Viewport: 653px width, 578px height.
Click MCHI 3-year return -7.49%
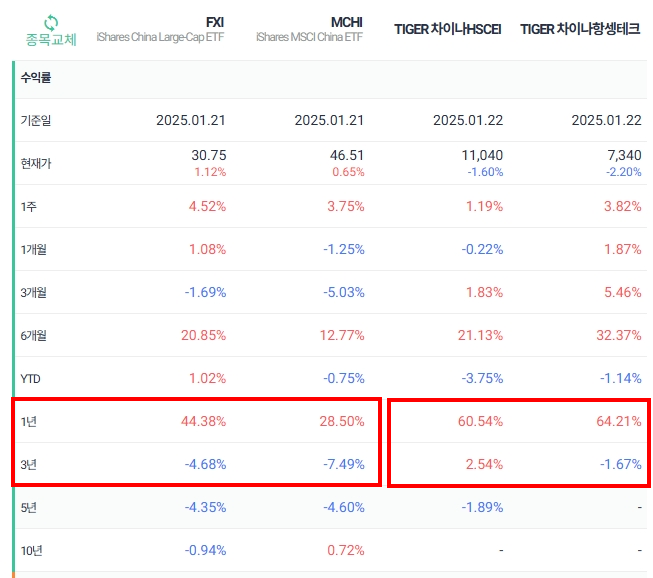click(344, 464)
